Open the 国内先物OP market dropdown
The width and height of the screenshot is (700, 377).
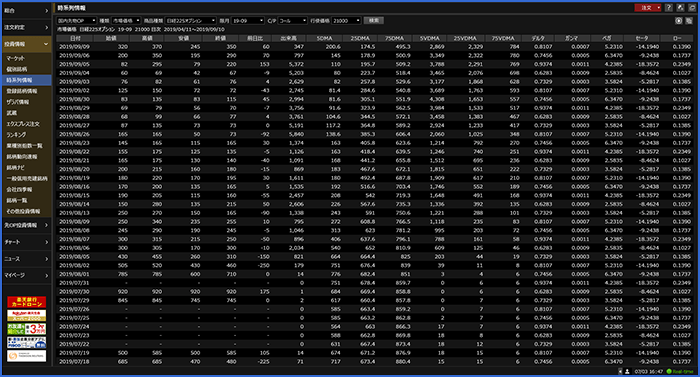(76, 21)
